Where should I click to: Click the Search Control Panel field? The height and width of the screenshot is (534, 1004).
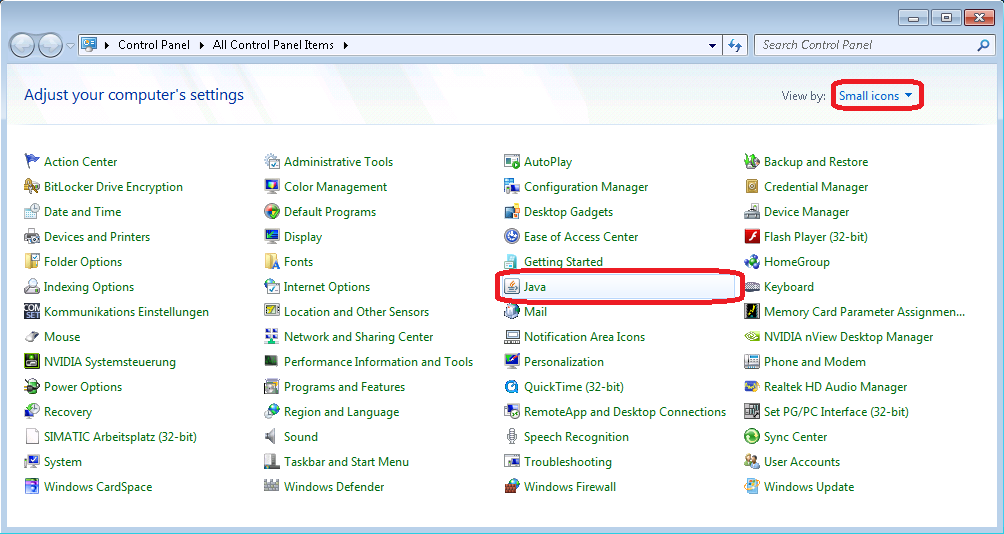[x=864, y=45]
